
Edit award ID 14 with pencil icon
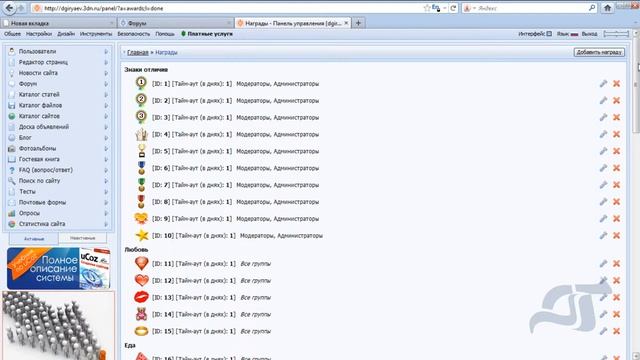tap(603, 314)
